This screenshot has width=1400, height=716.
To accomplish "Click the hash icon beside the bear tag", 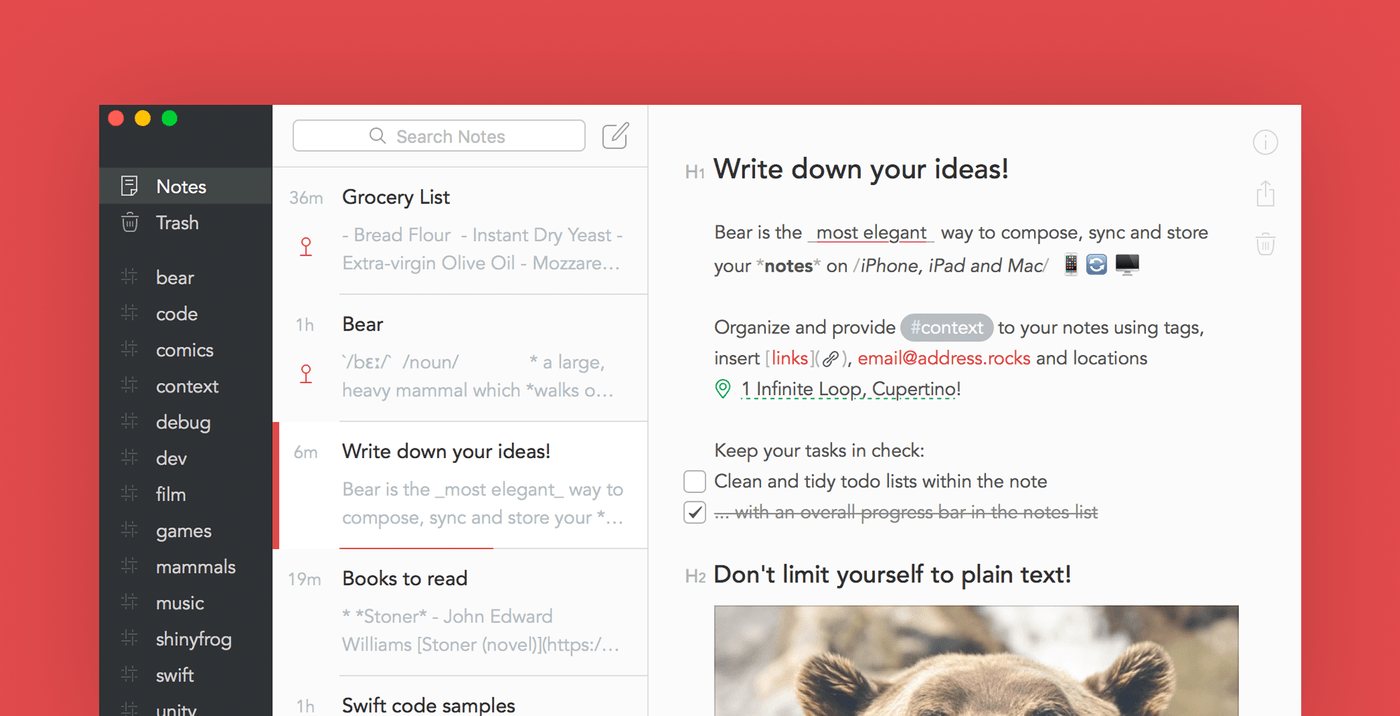I will [129, 277].
